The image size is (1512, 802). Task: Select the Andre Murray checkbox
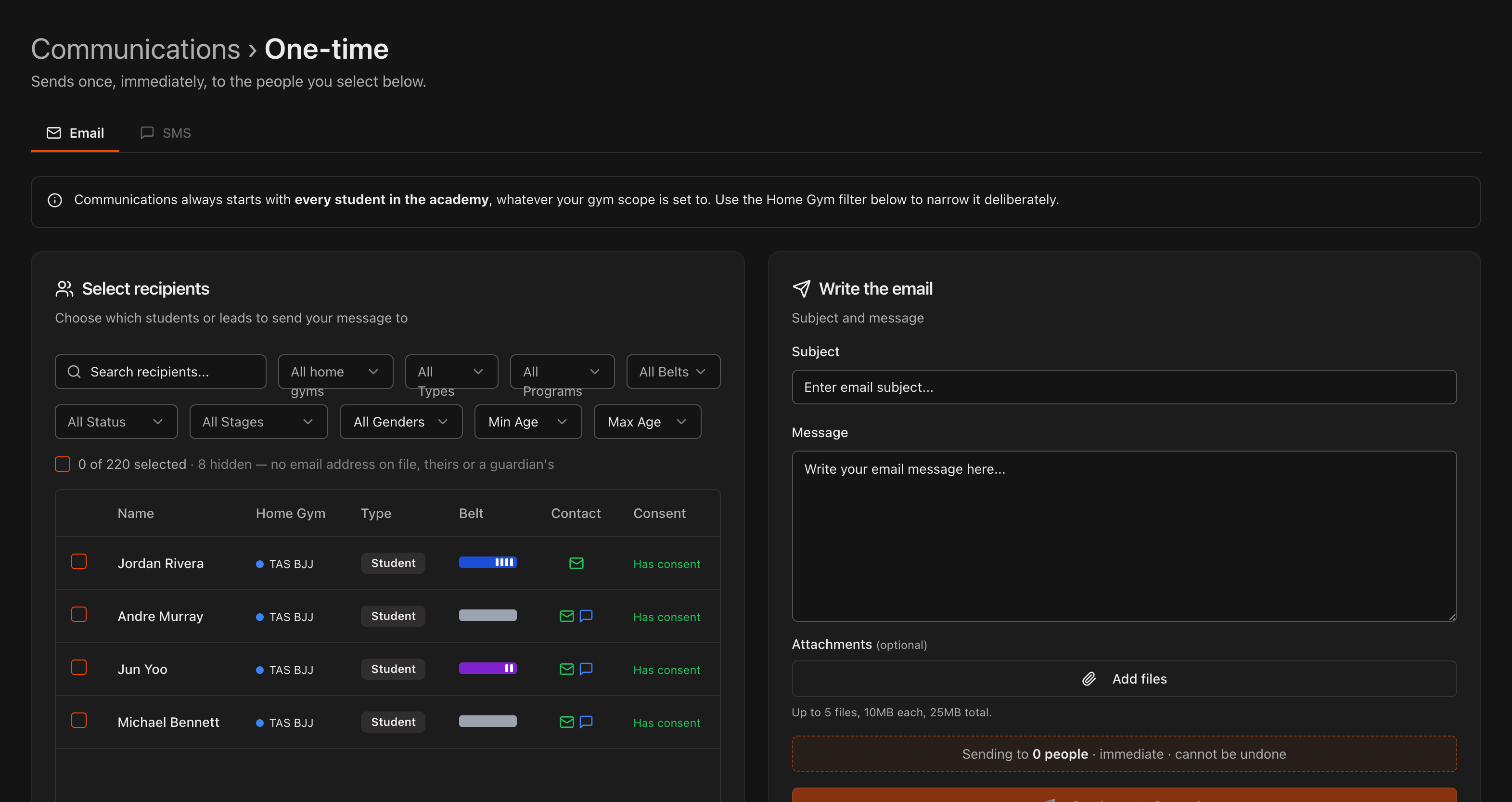pos(78,615)
